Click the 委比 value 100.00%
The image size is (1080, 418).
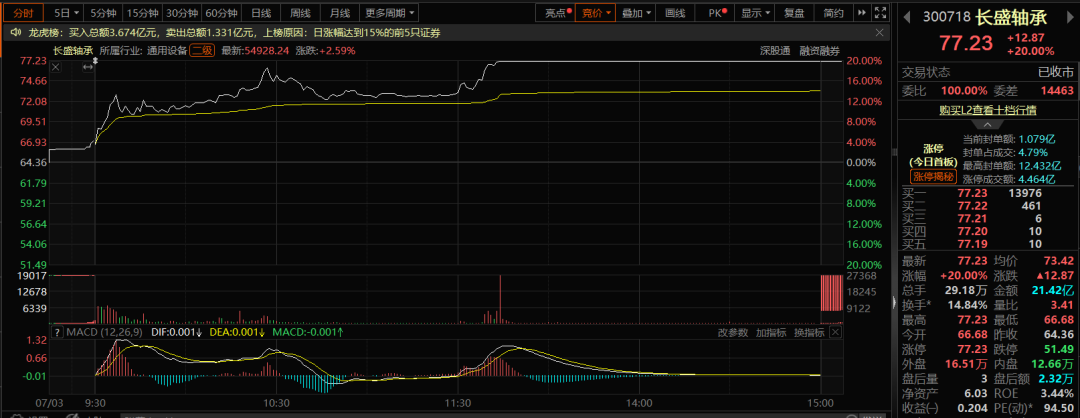pos(965,90)
